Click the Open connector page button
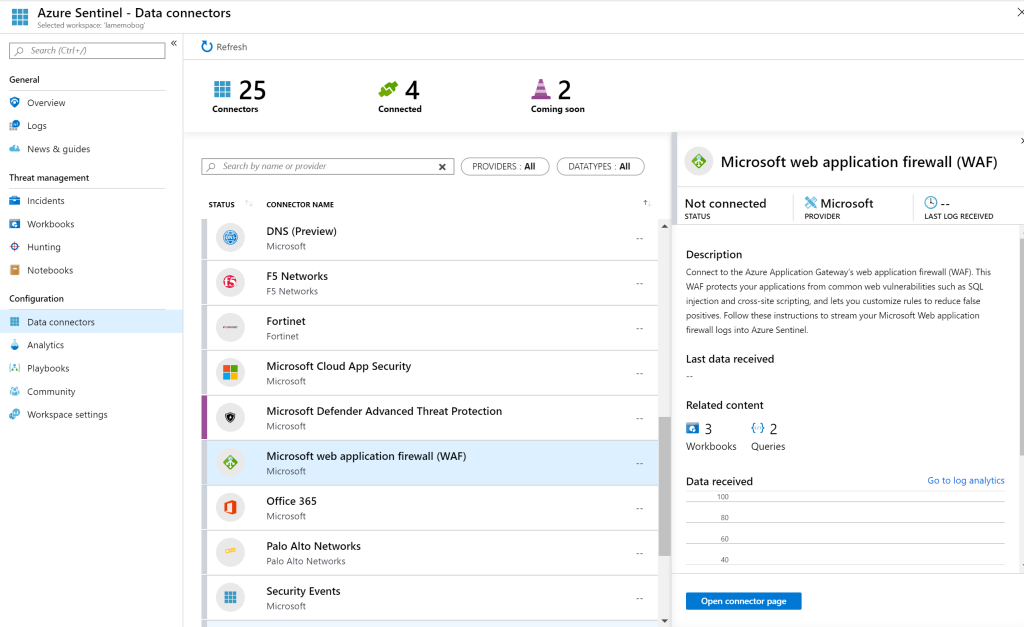1024x627 pixels. point(743,601)
